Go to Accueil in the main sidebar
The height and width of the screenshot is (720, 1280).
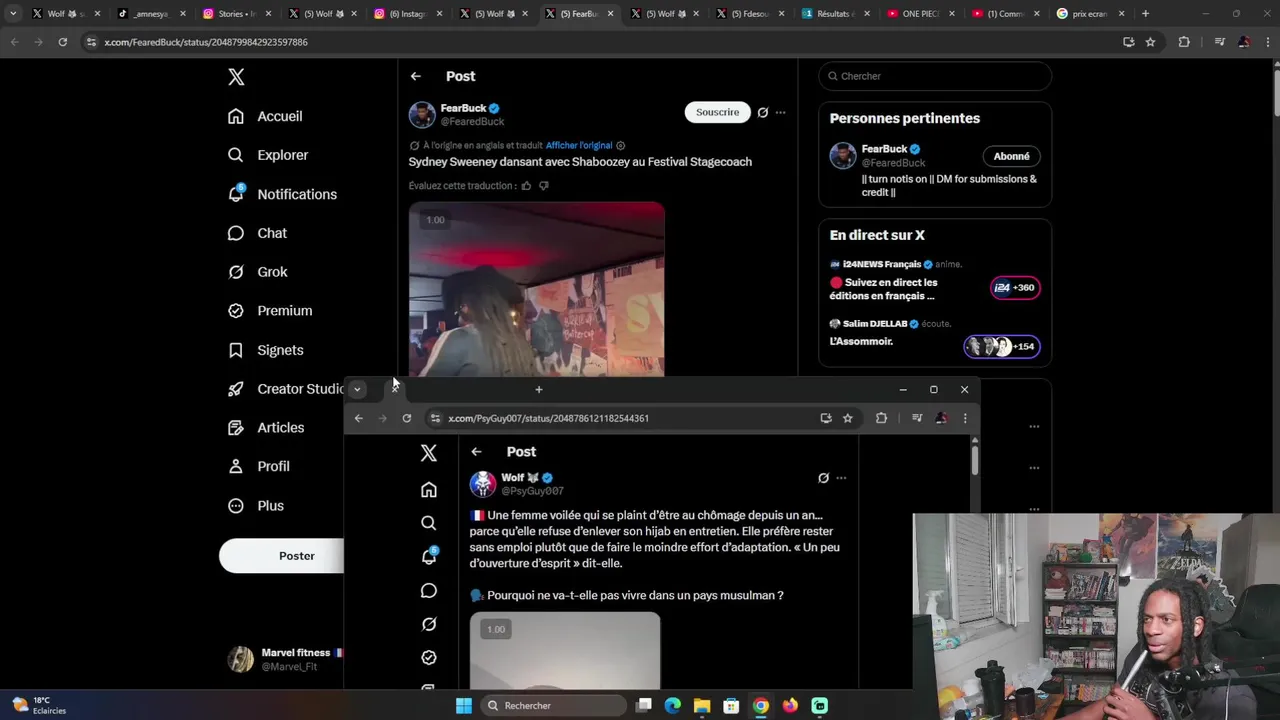pyautogui.click(x=265, y=116)
